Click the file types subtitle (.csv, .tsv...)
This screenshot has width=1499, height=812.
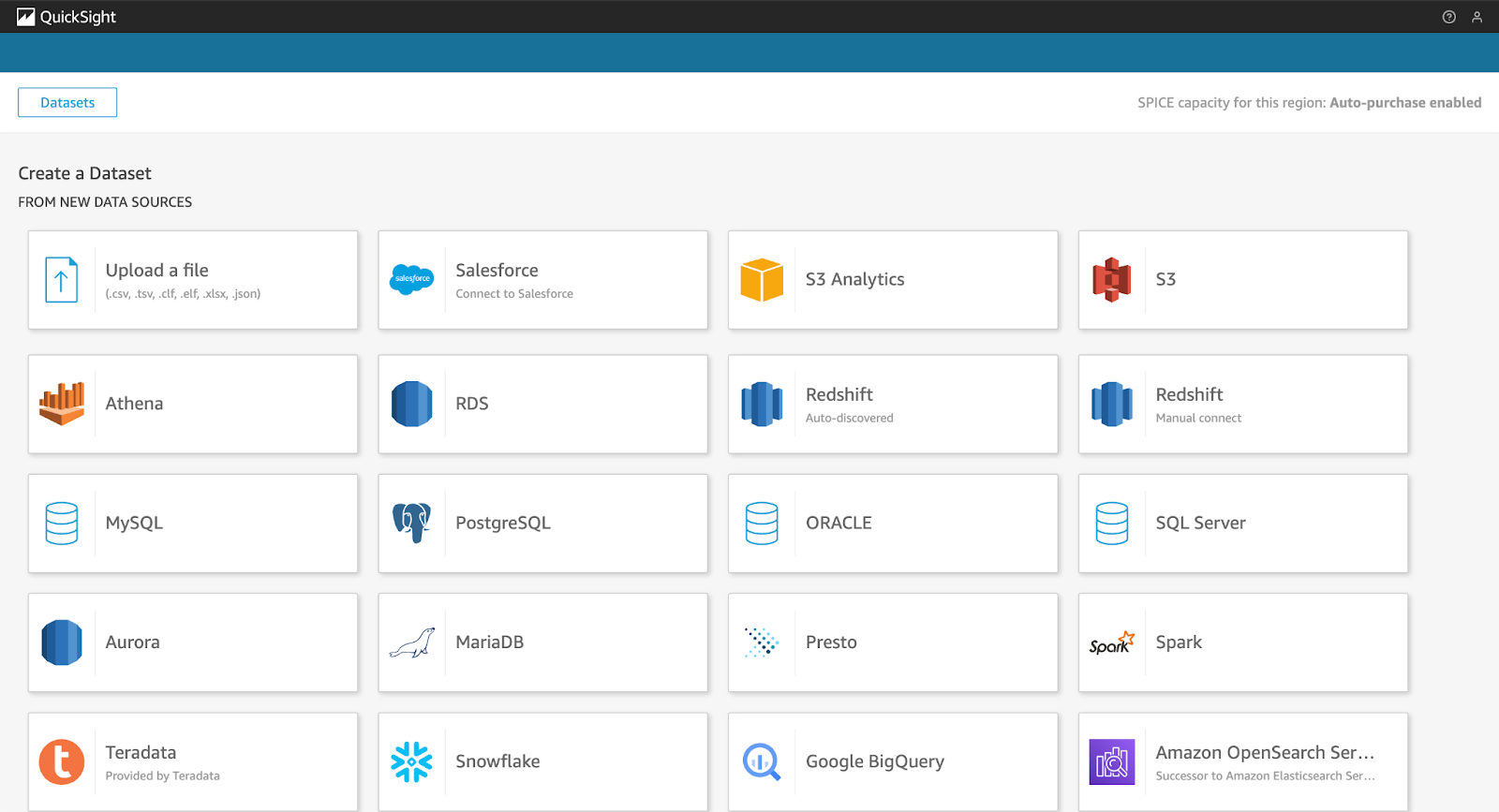pyautogui.click(x=183, y=293)
